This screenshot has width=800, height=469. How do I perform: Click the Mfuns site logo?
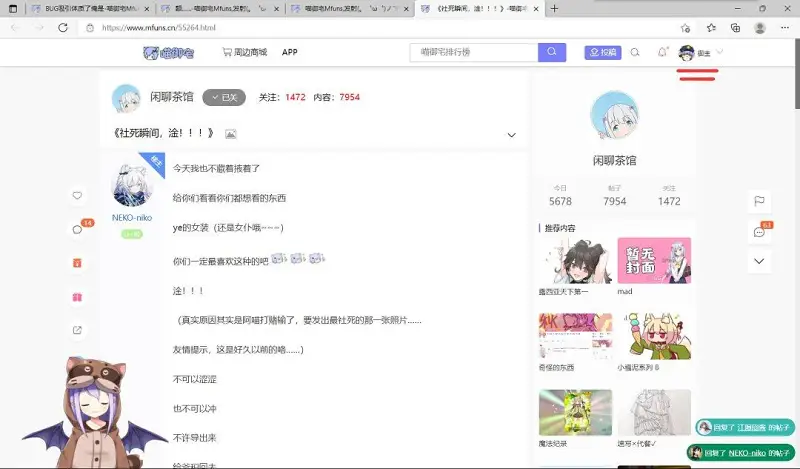pyautogui.click(x=168, y=53)
